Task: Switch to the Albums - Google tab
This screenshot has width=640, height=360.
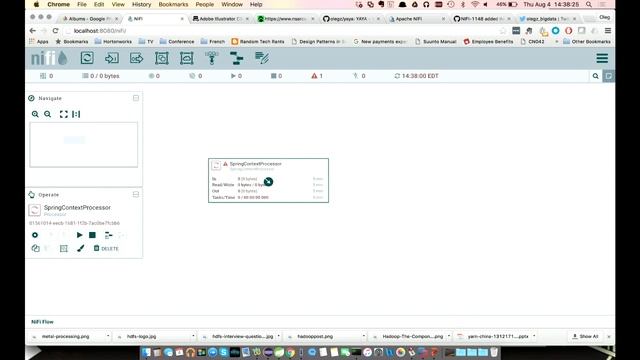Action: [89, 19]
